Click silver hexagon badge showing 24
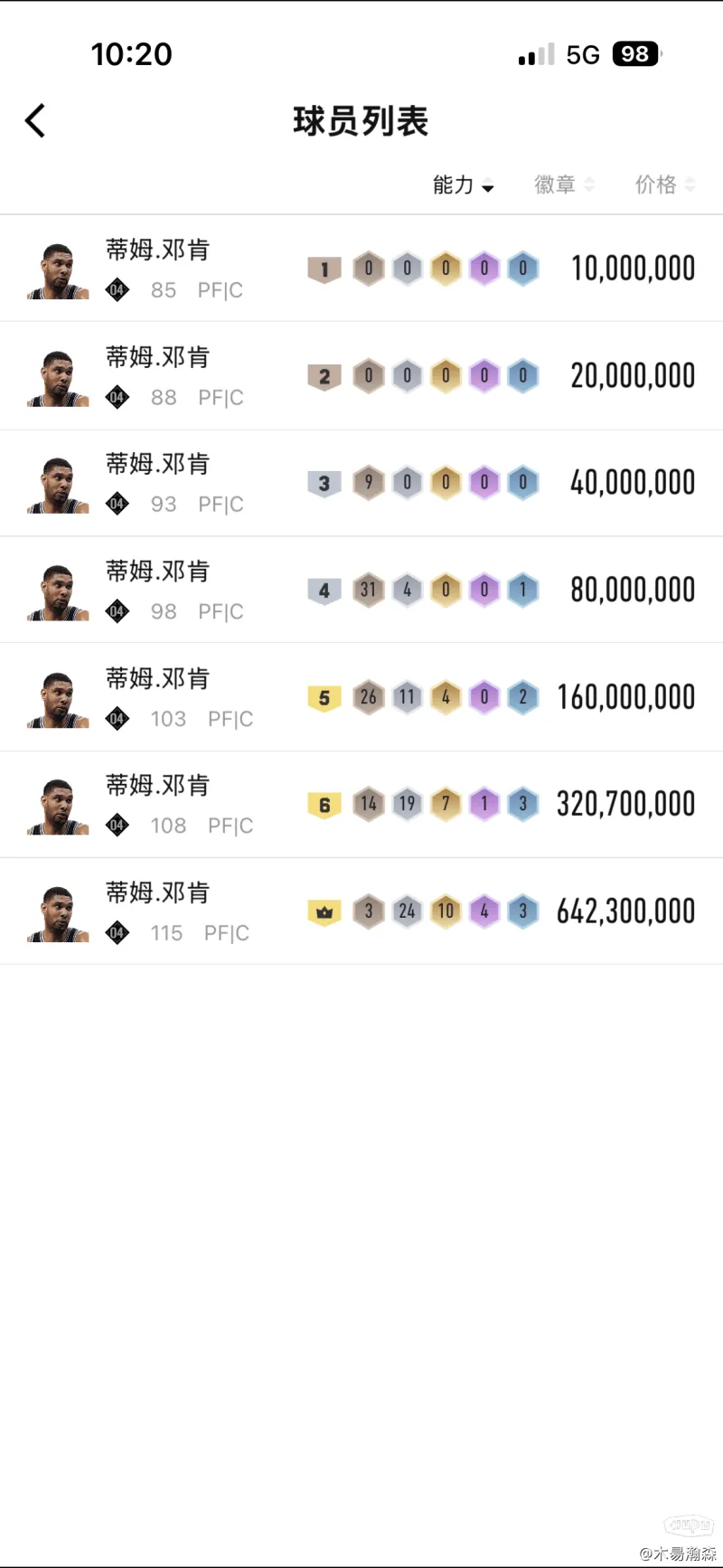This screenshot has height=1568, width=723. click(408, 912)
